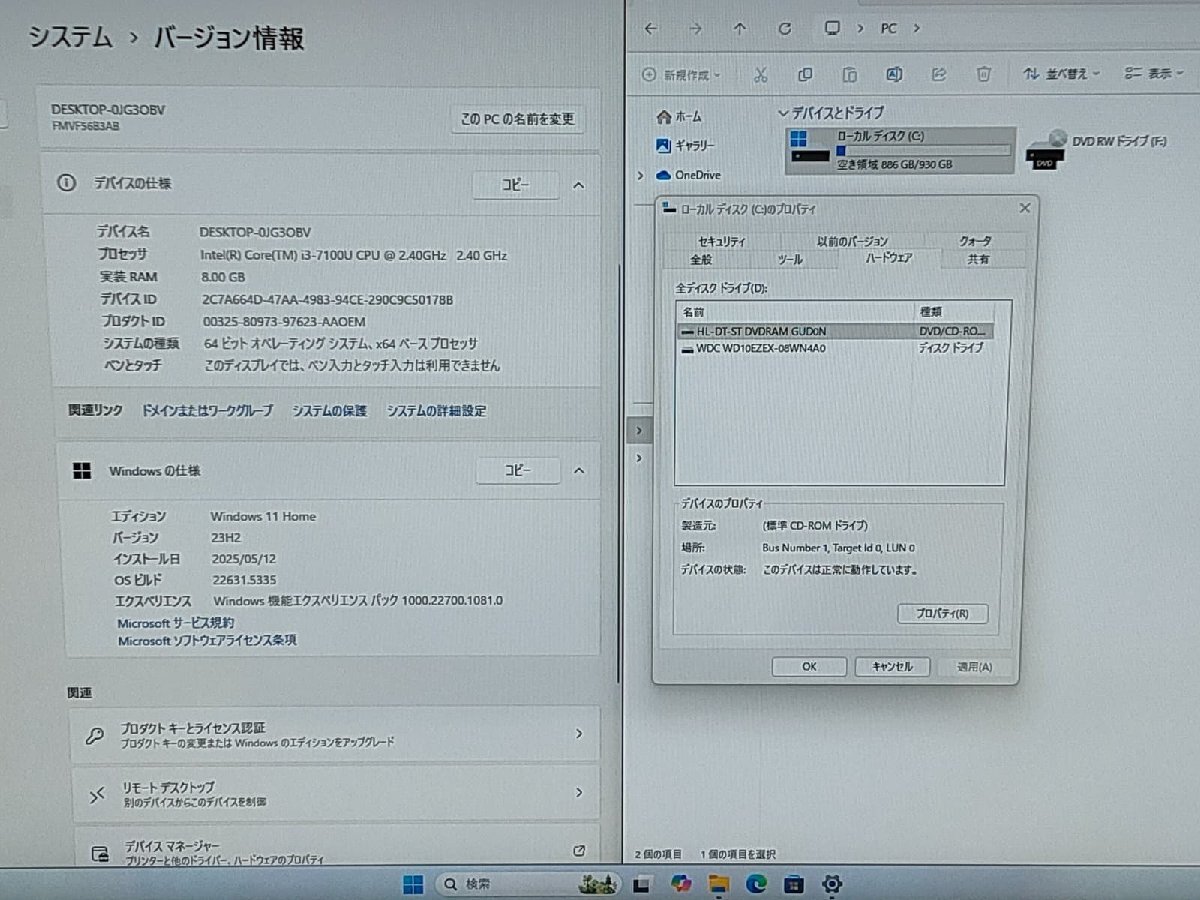
Task: Click OK in the disk properties dialog
Action: pyautogui.click(x=810, y=667)
